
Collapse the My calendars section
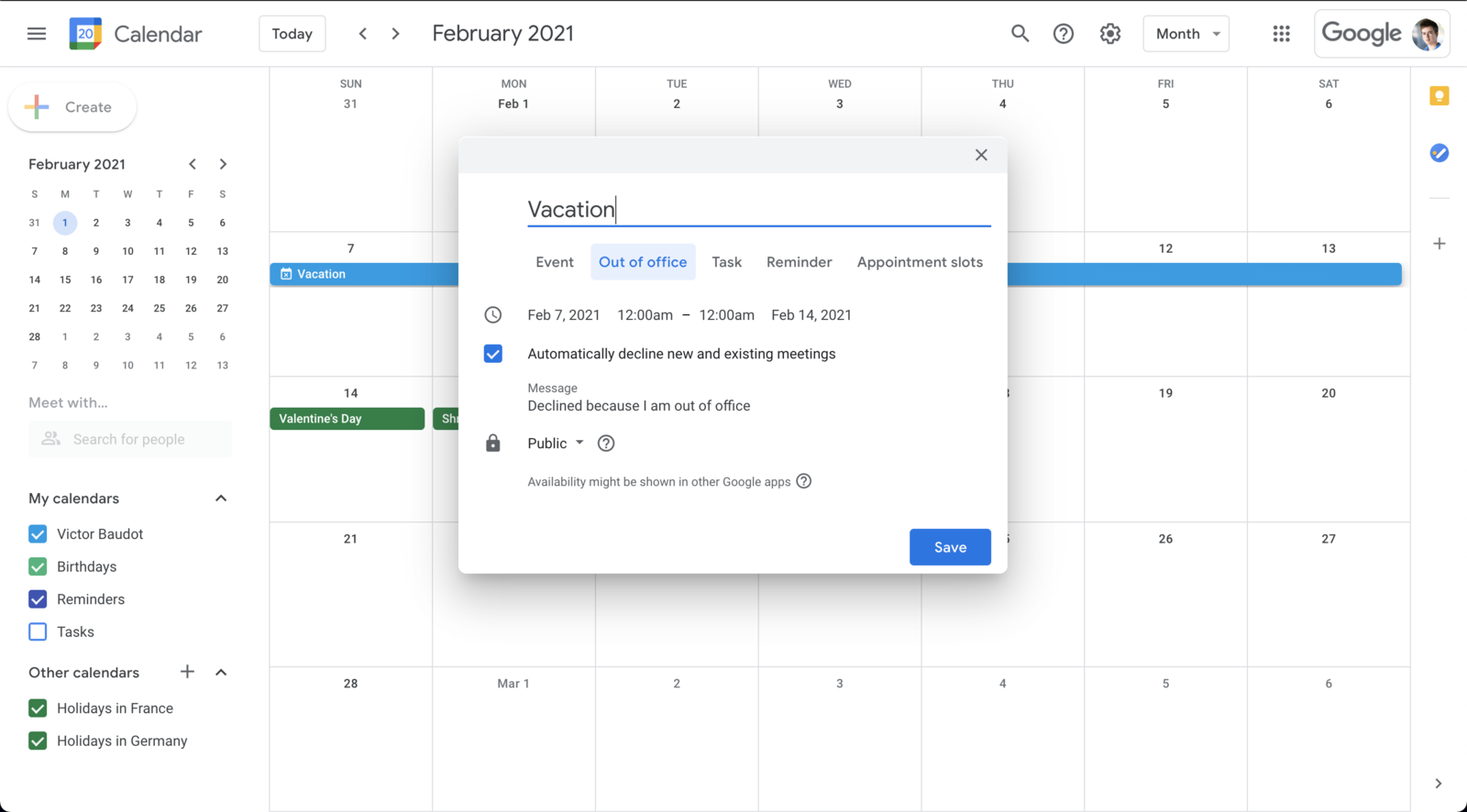click(x=221, y=499)
